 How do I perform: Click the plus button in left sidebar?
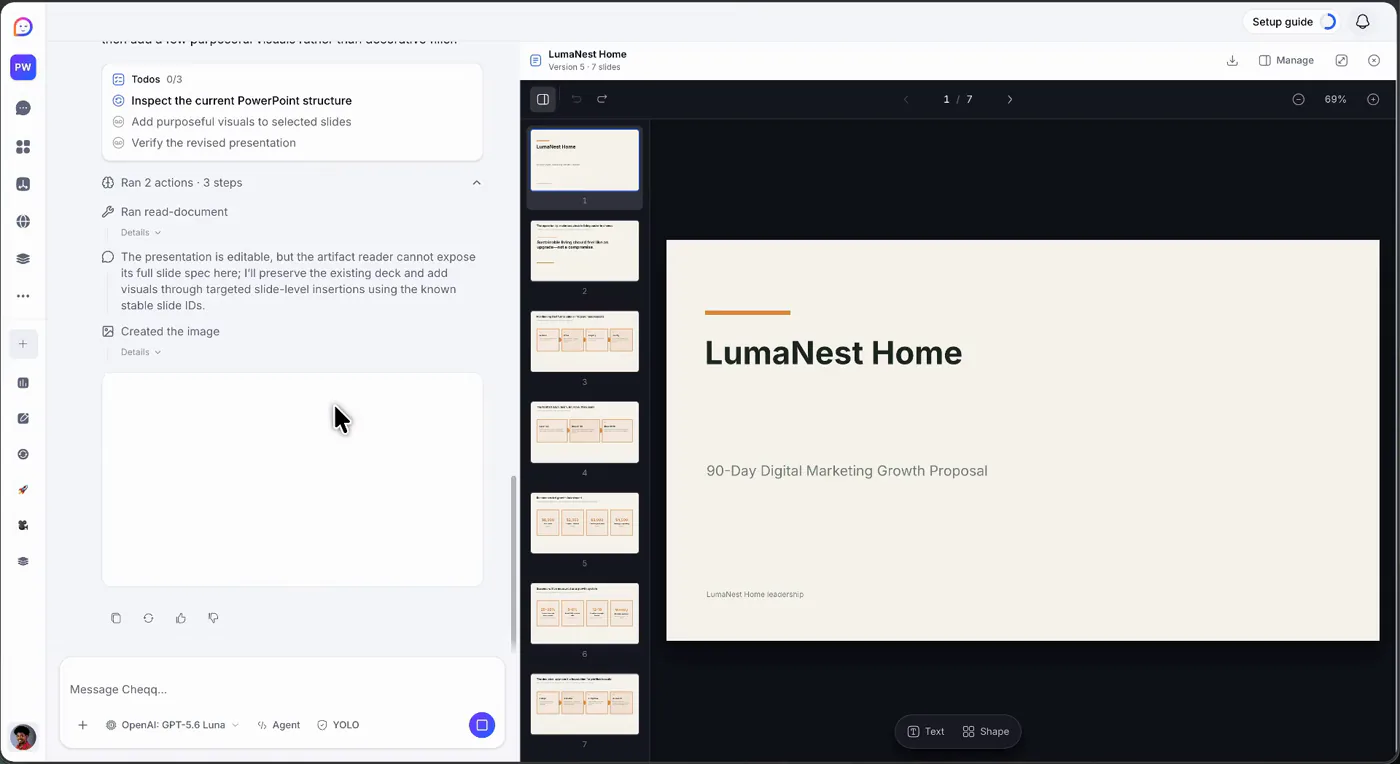23,344
